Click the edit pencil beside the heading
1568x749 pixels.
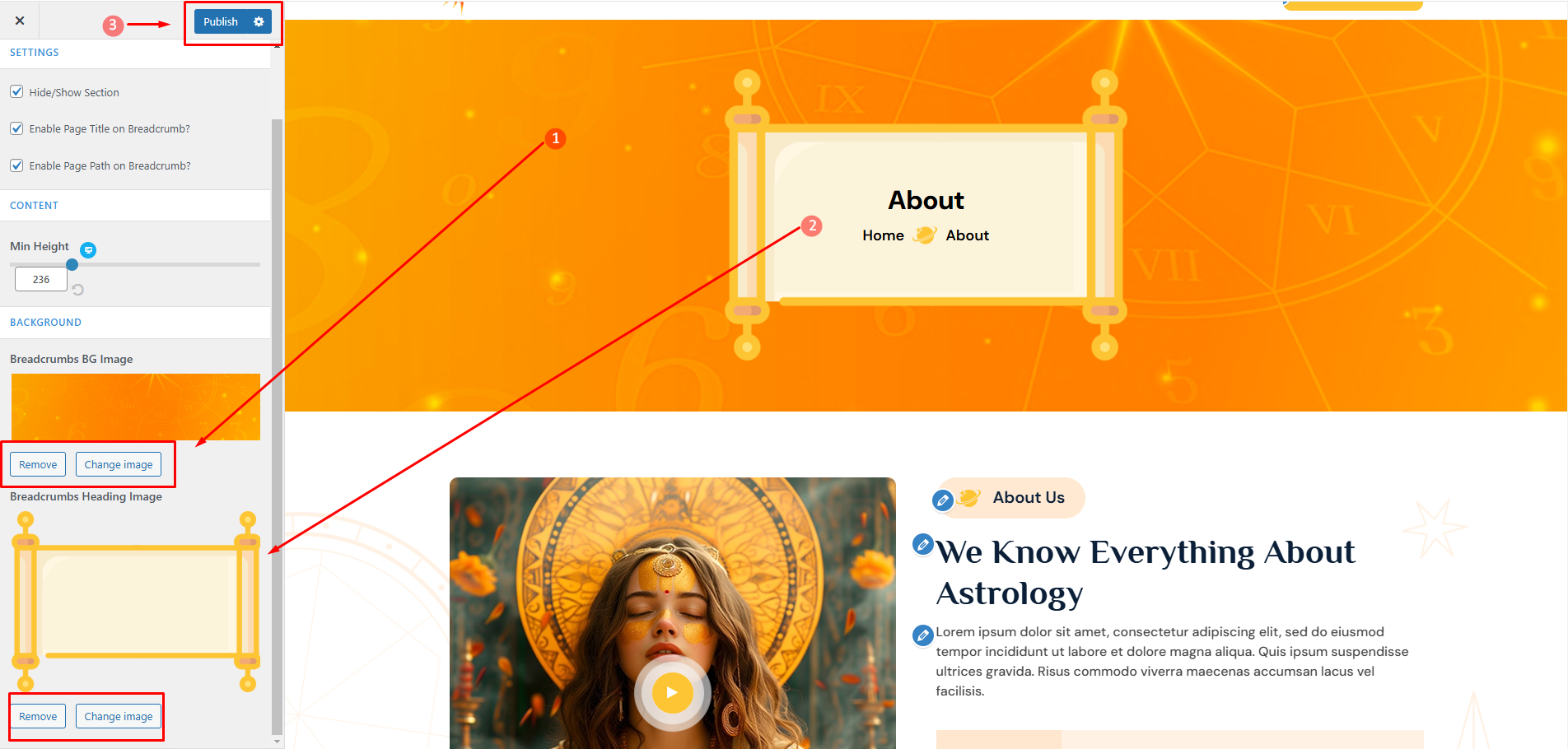point(923,544)
